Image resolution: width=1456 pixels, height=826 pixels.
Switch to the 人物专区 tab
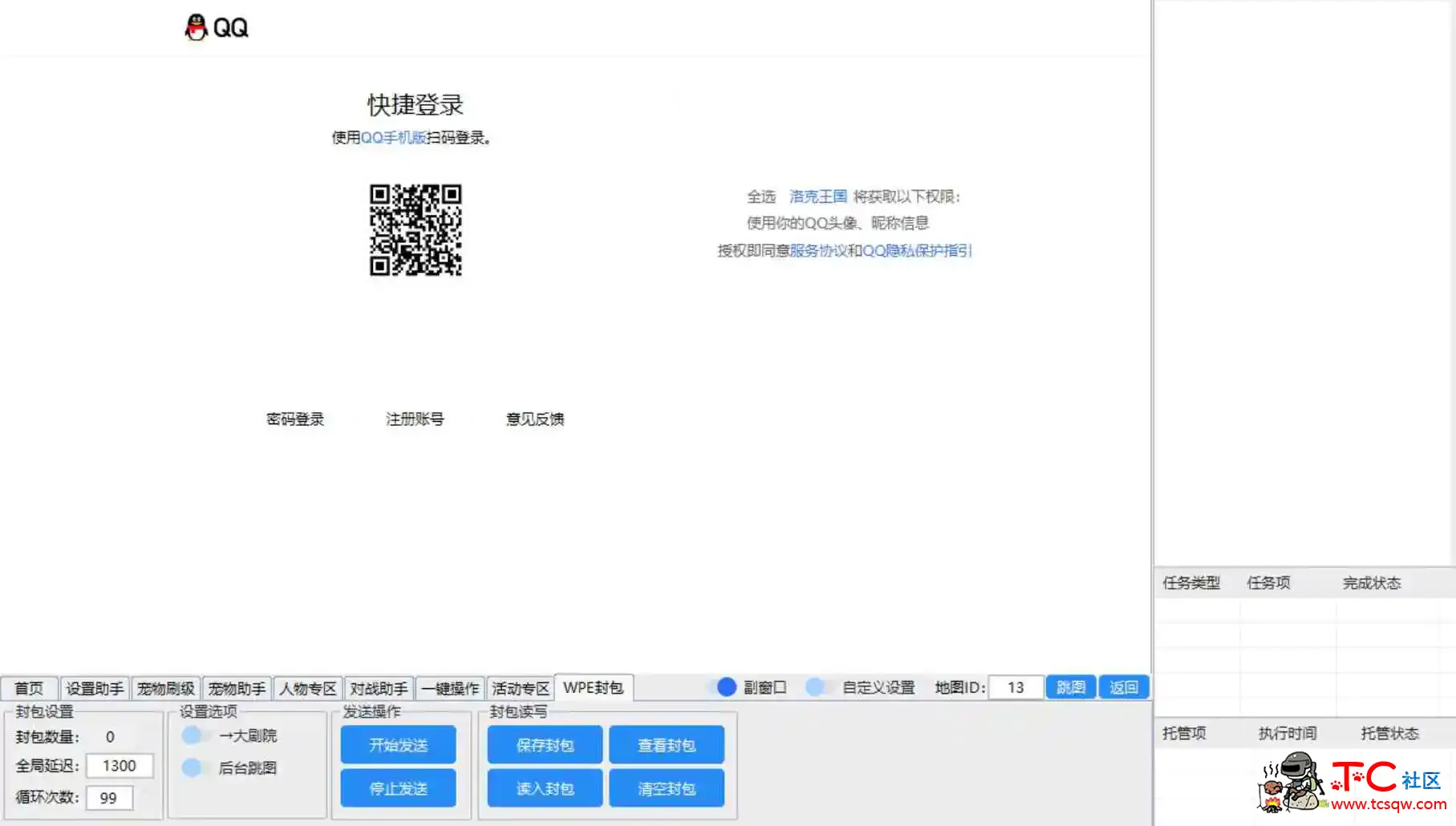(x=307, y=689)
